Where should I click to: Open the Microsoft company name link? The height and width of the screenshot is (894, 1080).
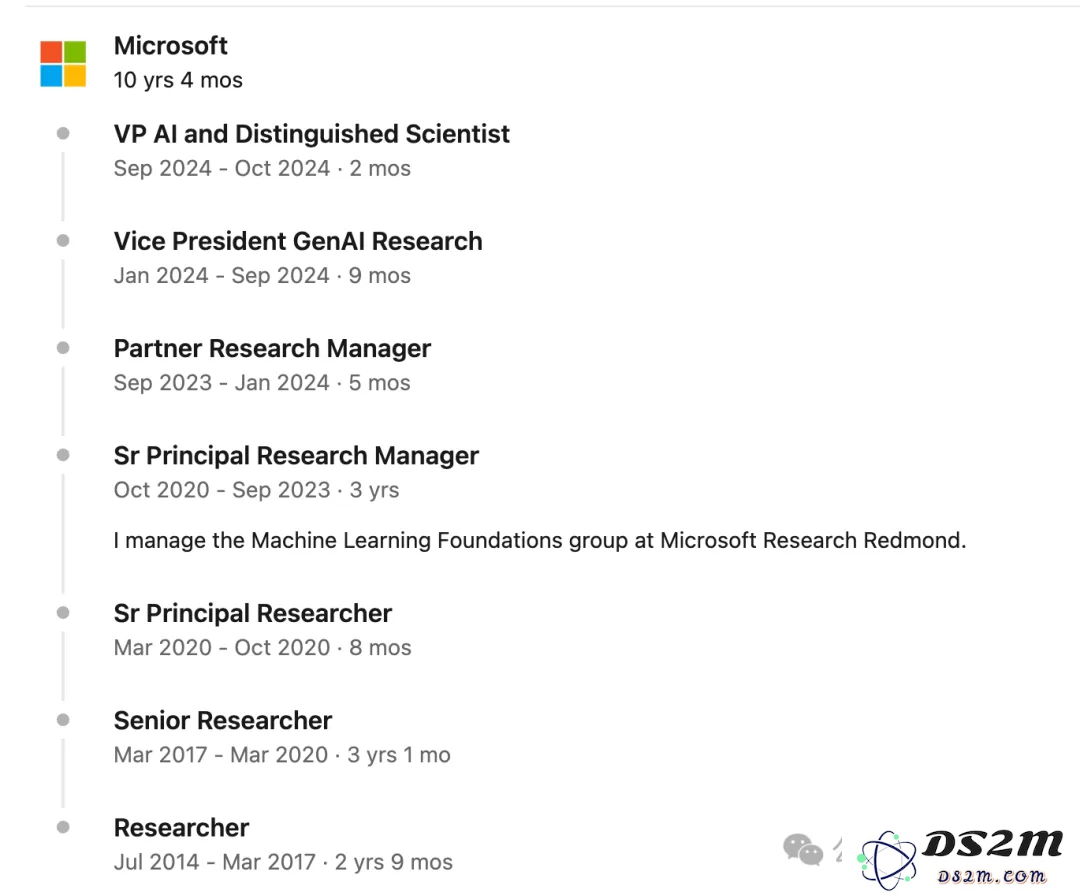[x=170, y=45]
